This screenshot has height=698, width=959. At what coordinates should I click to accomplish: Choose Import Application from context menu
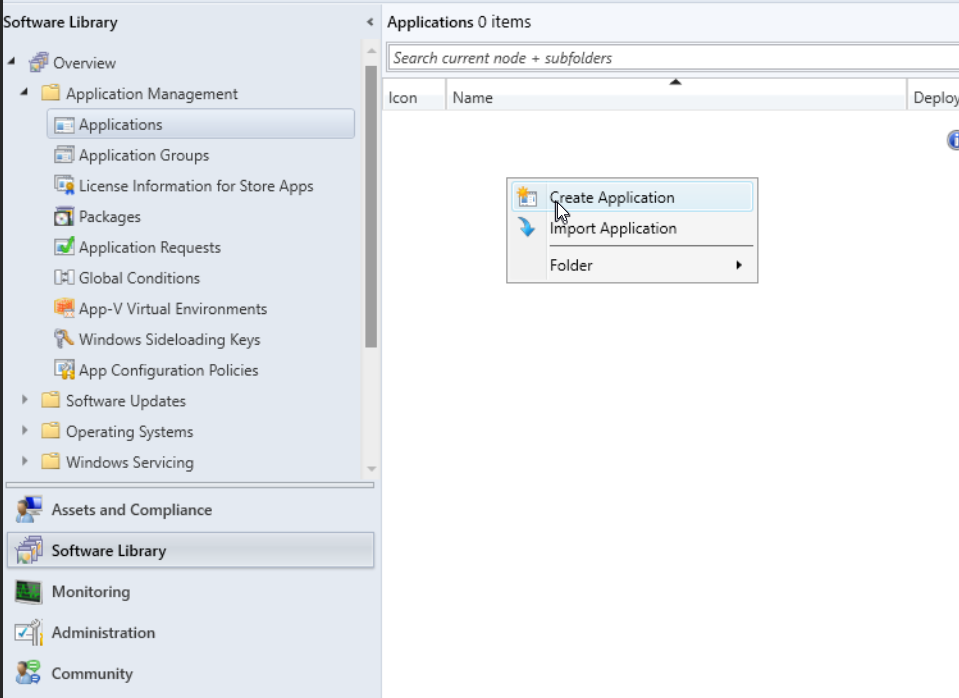point(613,229)
